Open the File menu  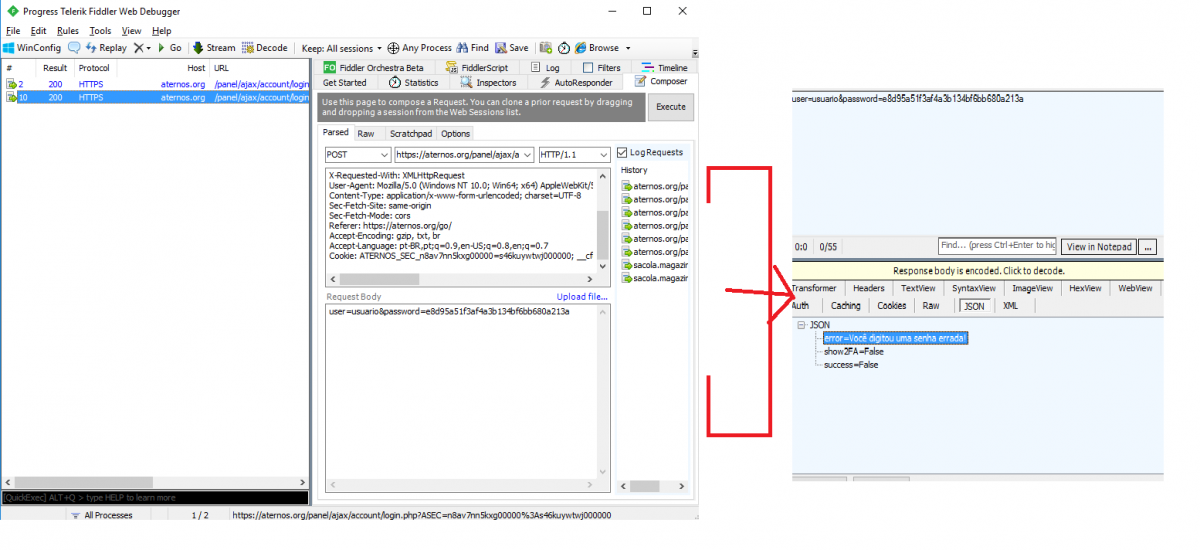[x=13, y=31]
